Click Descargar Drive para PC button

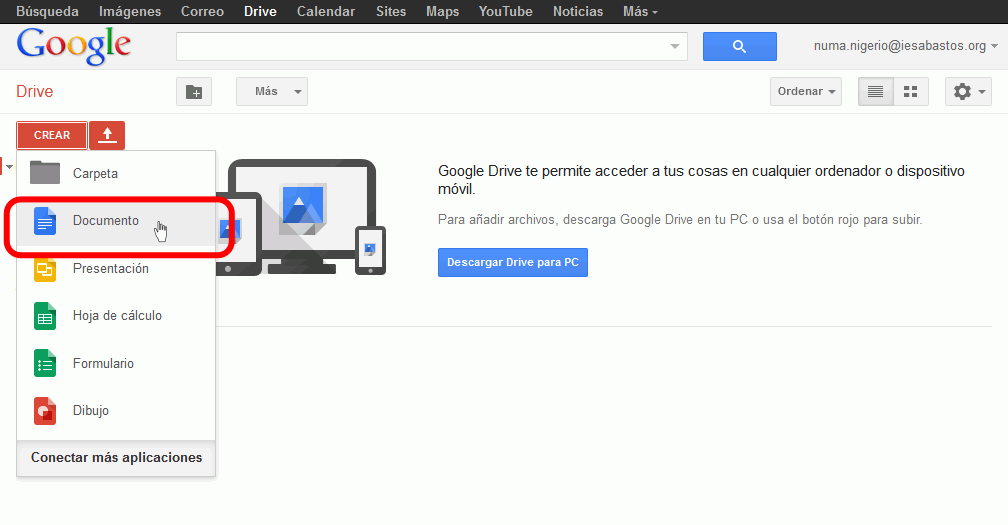click(x=513, y=263)
